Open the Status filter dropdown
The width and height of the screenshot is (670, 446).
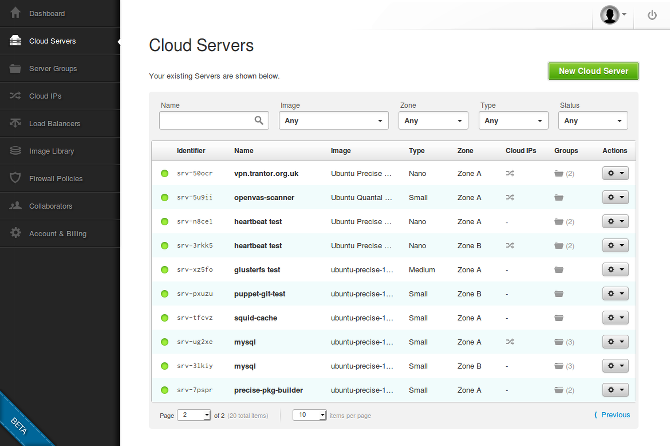click(593, 120)
